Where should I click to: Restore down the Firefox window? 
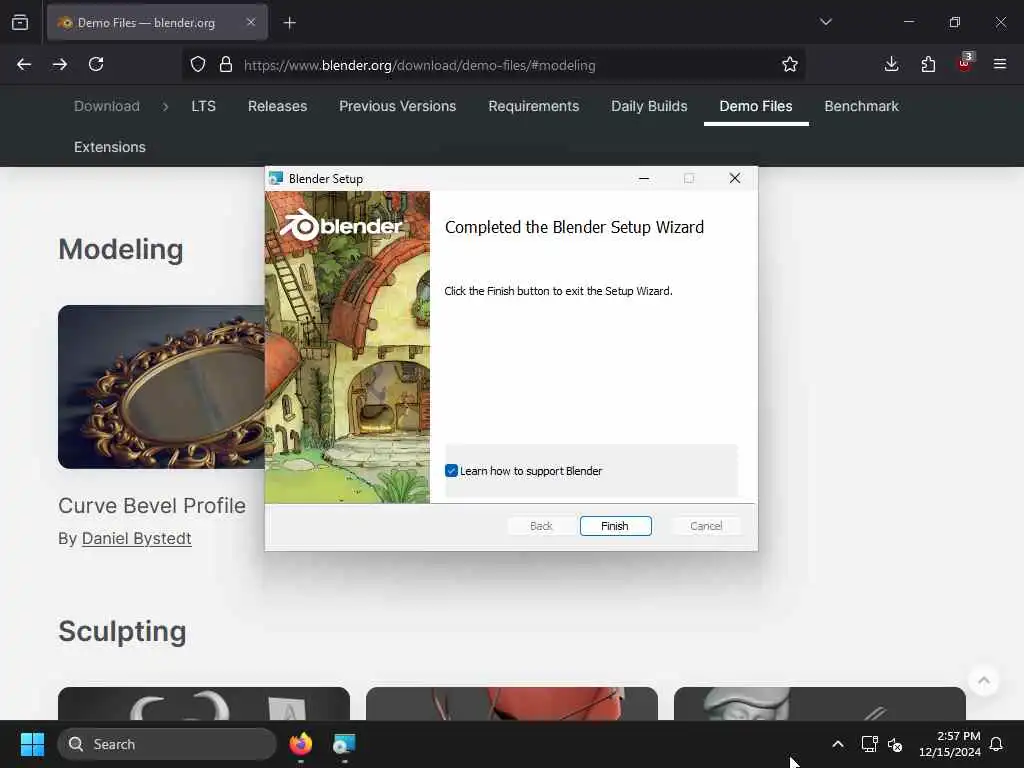tap(955, 22)
